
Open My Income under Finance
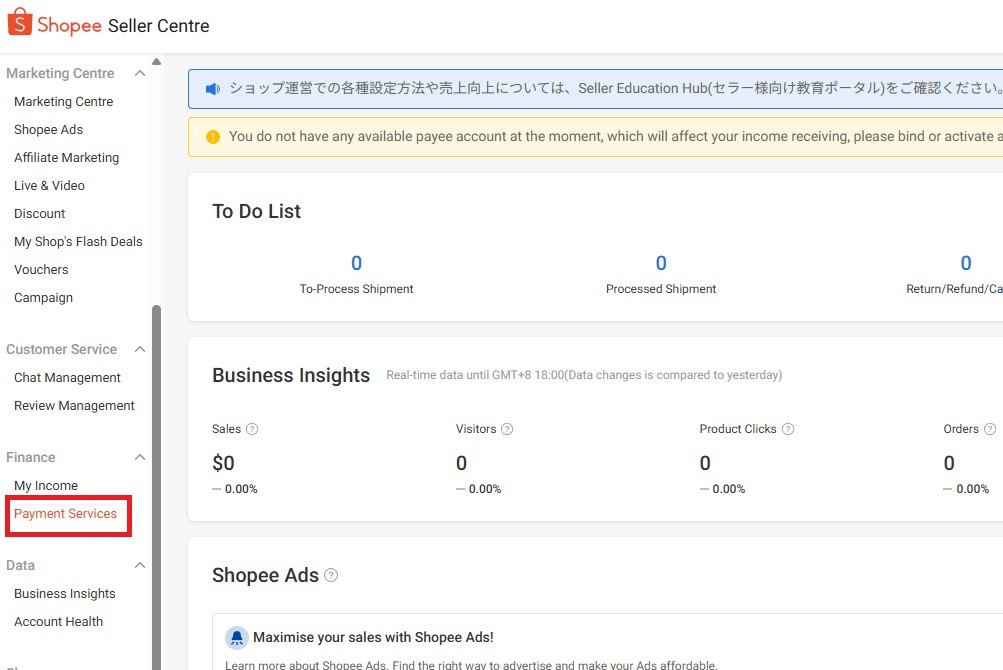tap(46, 486)
